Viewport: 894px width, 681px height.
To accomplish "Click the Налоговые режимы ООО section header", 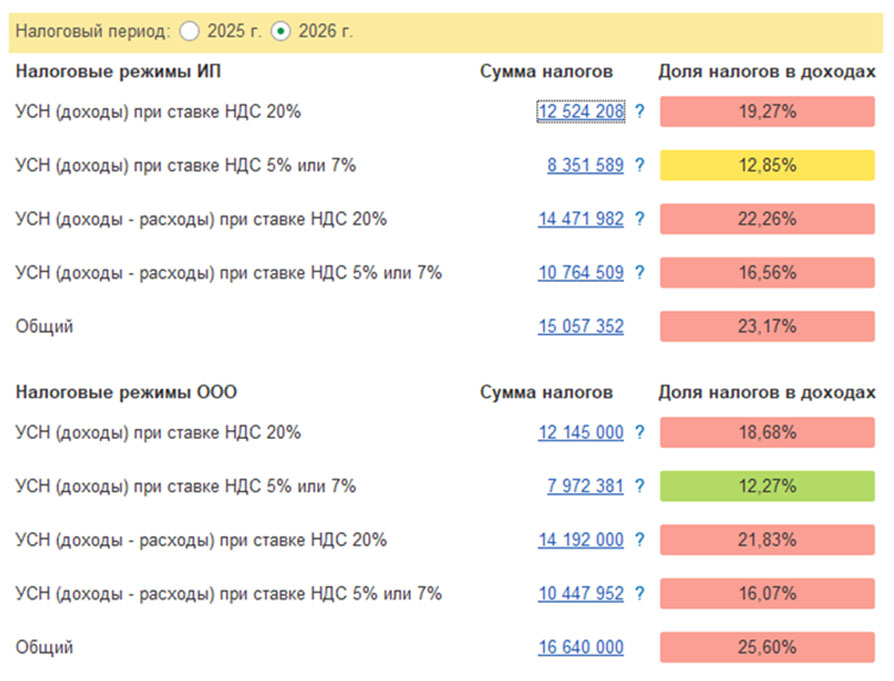I will pos(126,392).
